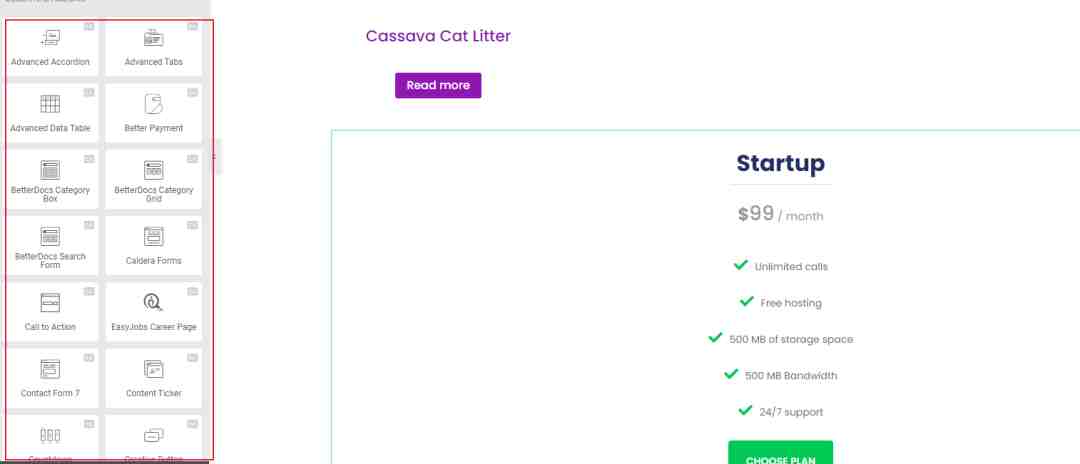1080x464 pixels.
Task: Click the $99 per month price text
Action: pos(780,214)
